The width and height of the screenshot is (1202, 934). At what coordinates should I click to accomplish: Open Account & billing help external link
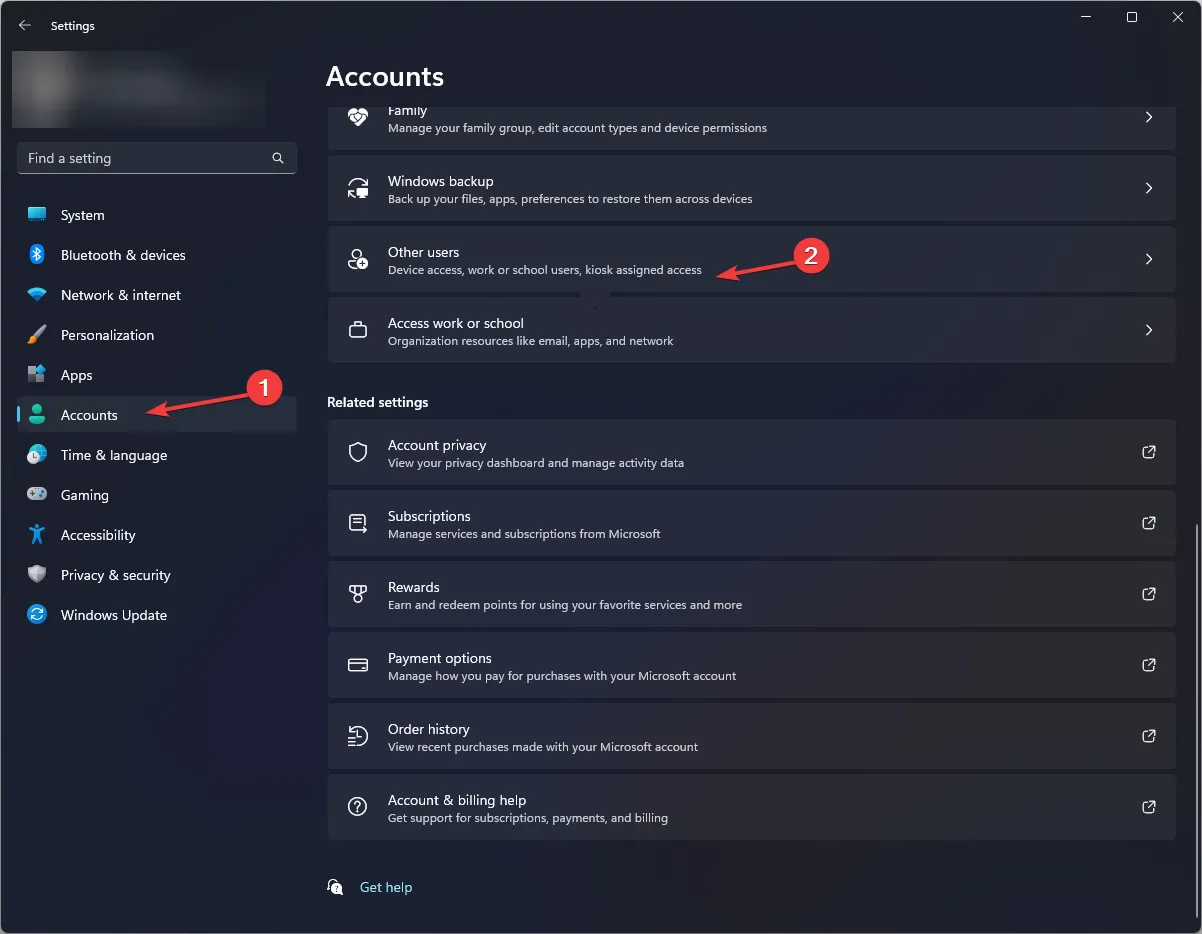pyautogui.click(x=1149, y=807)
